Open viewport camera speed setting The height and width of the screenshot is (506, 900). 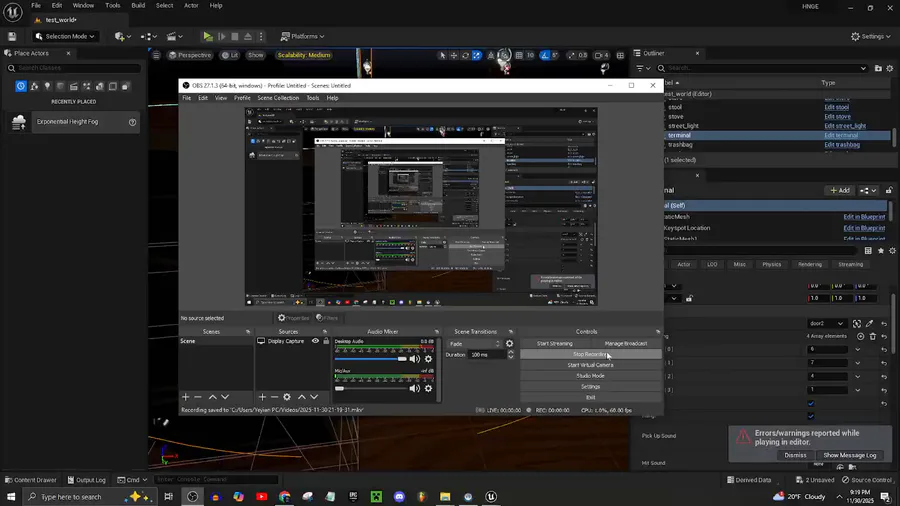point(601,55)
